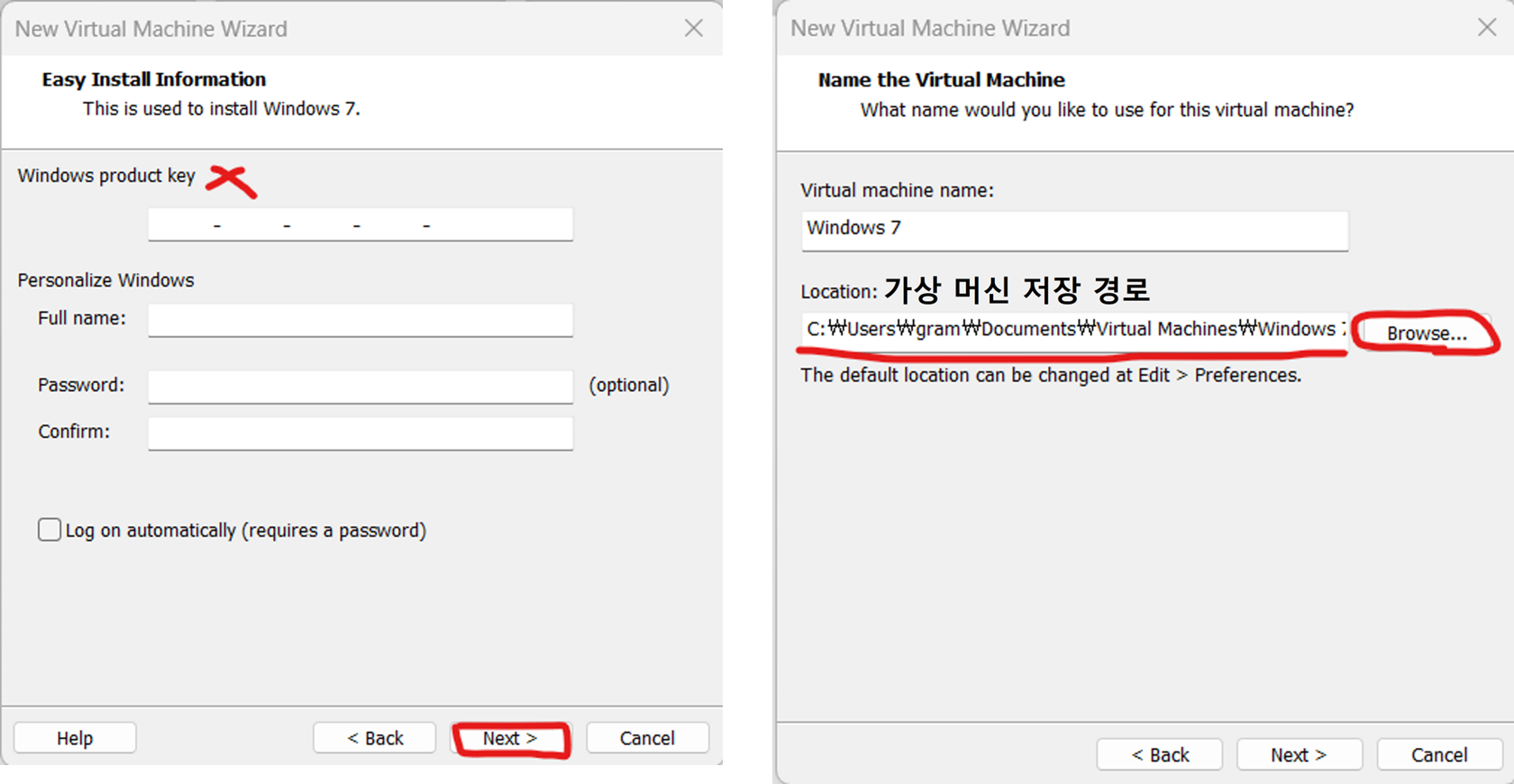Click Next in Easy Install Information window
This screenshot has width=1514, height=784.
510,738
